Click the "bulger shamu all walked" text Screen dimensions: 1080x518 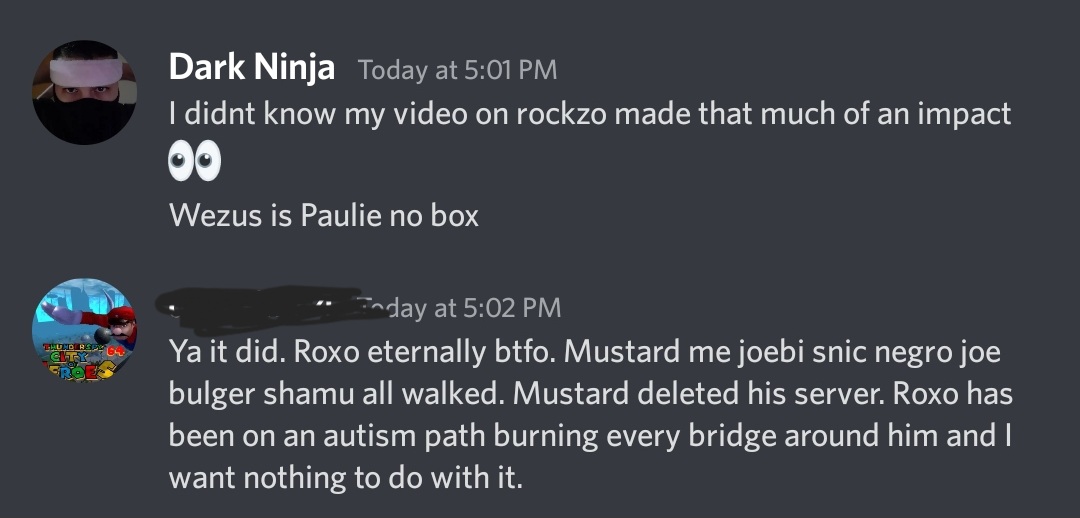[x=335, y=394]
